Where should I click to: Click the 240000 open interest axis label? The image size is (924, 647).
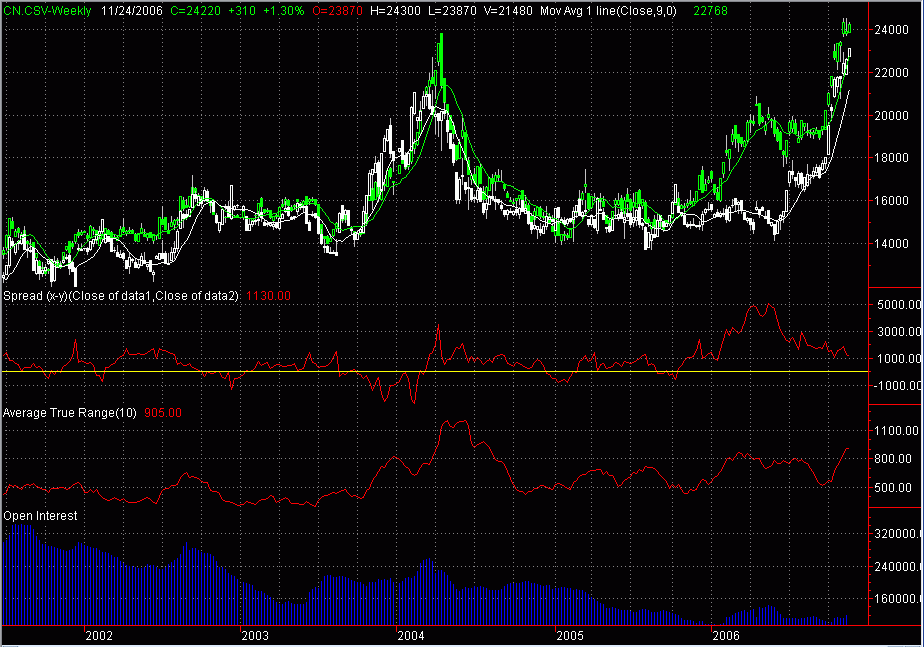[897, 566]
